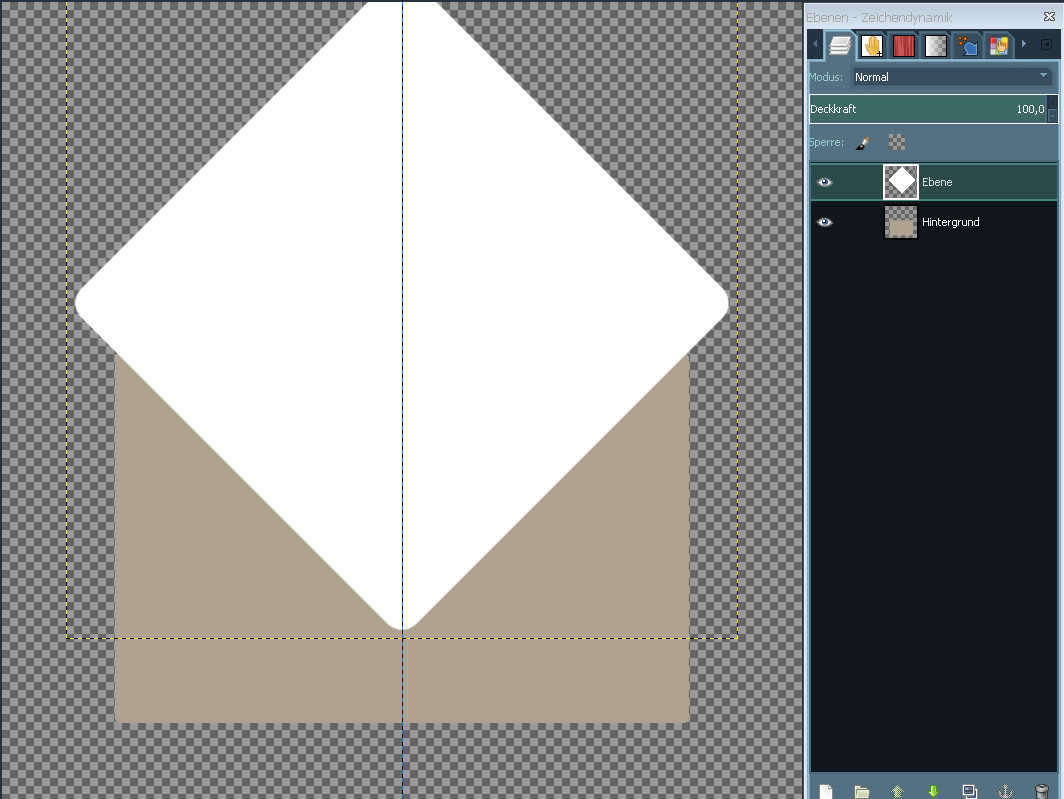Click the Deckkraft opacity slider
The height and width of the screenshot is (799, 1064).
tap(925, 109)
